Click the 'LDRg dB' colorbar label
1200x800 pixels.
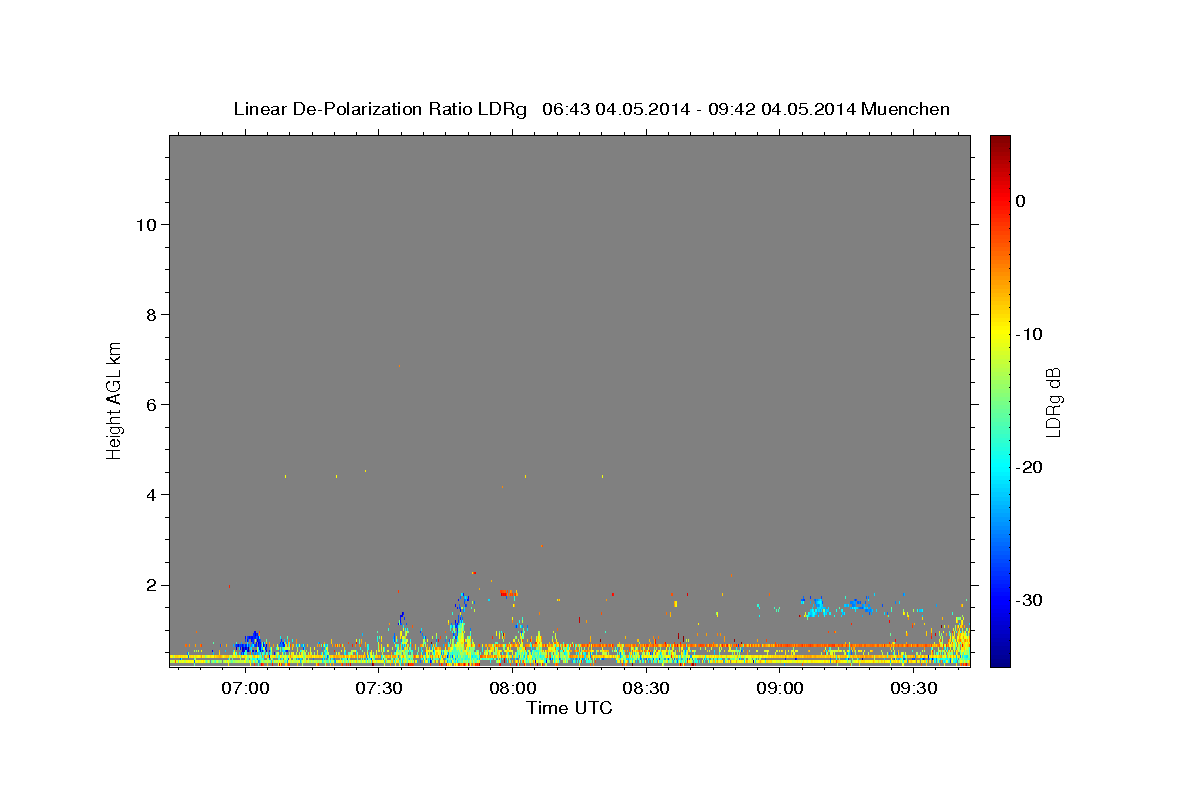pos(1053,402)
